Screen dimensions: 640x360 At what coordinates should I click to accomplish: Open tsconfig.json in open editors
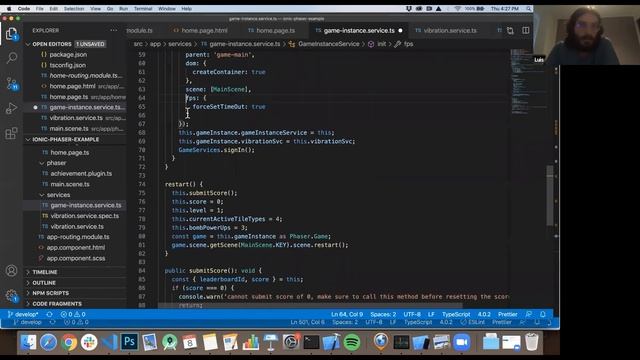pyautogui.click(x=68, y=65)
